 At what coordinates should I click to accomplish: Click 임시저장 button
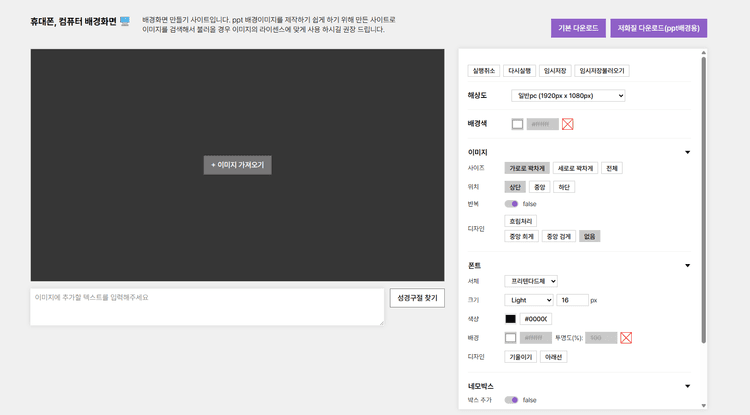[555, 71]
